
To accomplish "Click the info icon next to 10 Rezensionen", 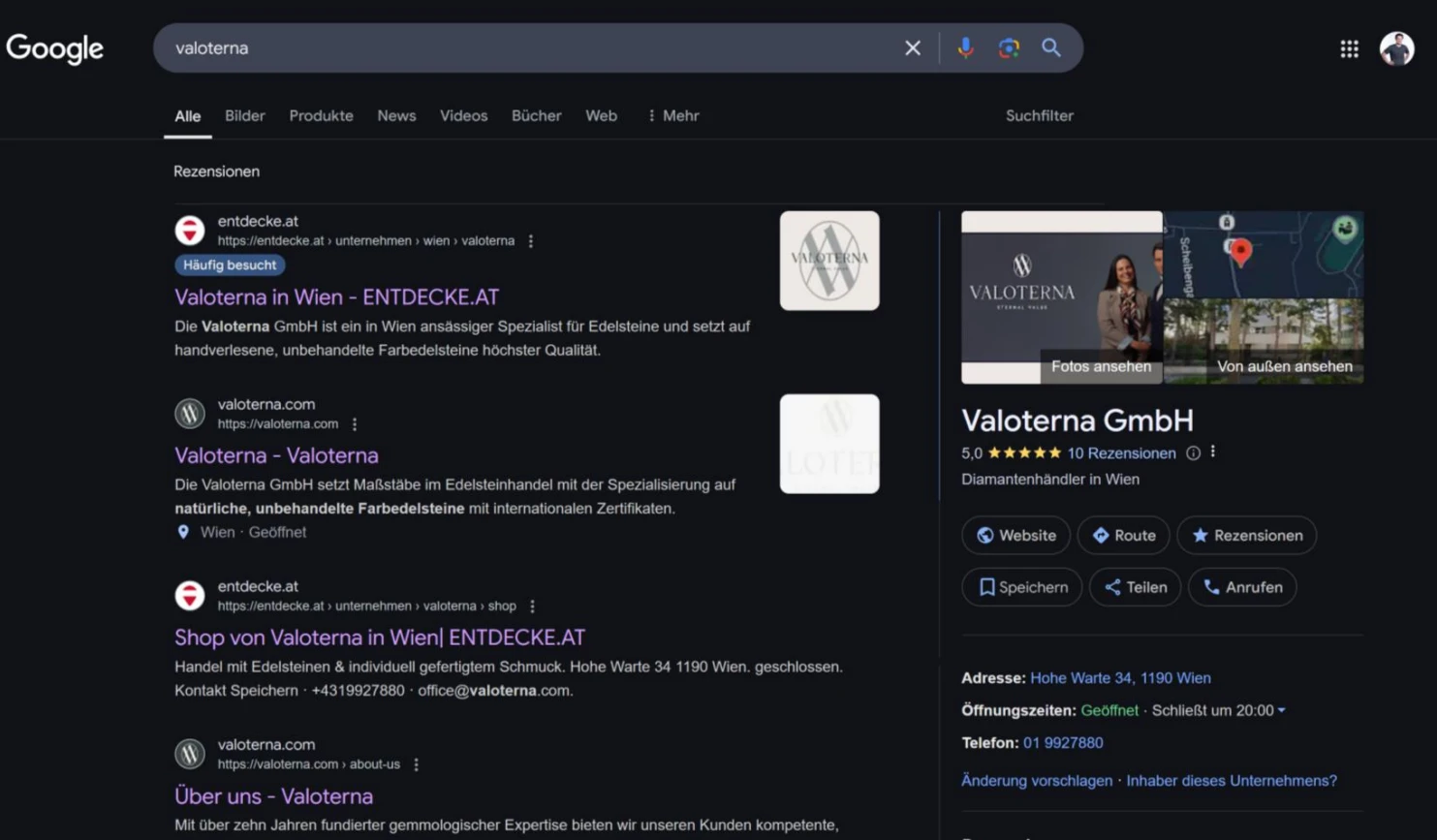I will point(1193,453).
